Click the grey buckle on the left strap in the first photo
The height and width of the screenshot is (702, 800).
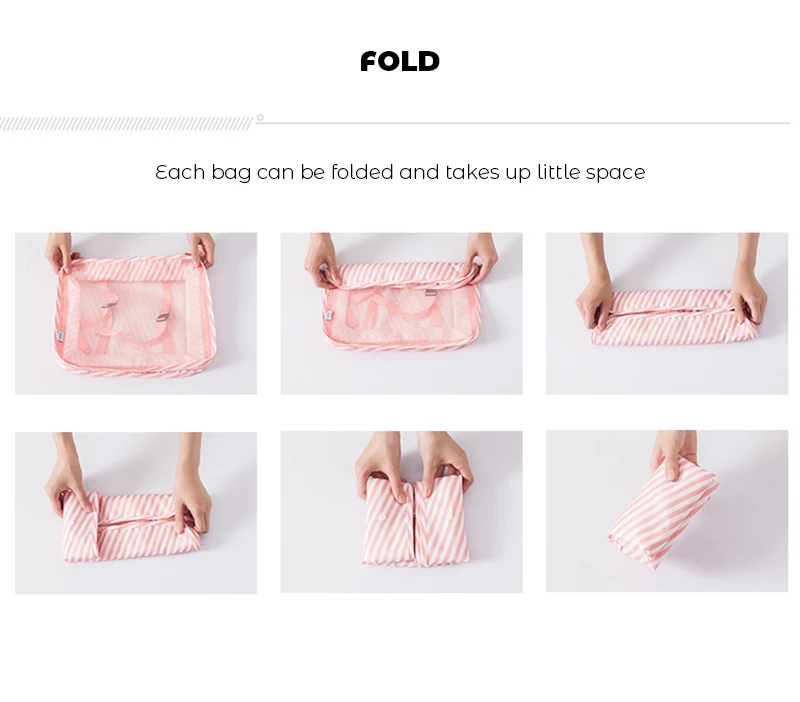tap(109, 305)
